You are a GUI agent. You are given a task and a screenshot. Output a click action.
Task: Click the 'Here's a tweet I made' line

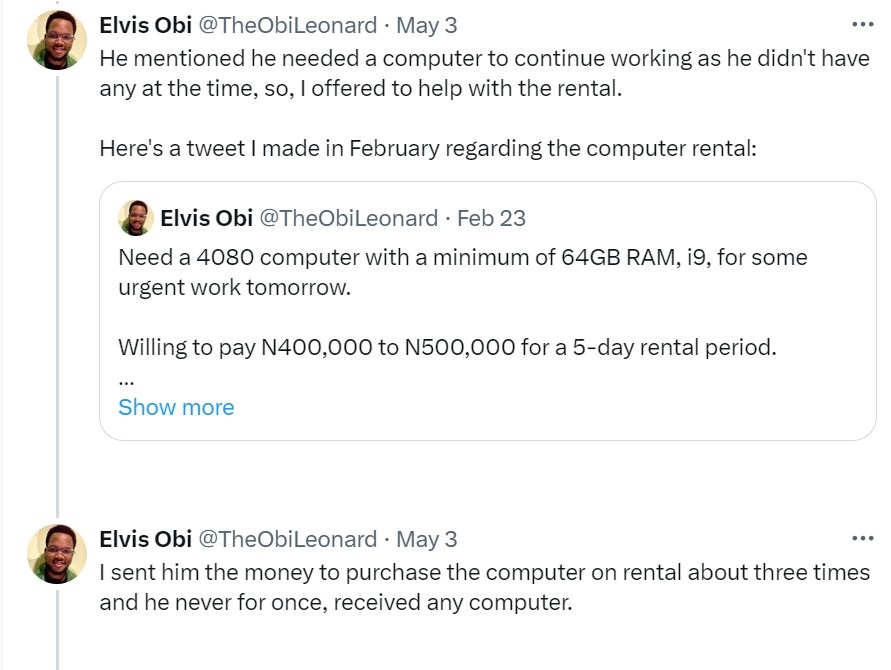[x=428, y=149]
